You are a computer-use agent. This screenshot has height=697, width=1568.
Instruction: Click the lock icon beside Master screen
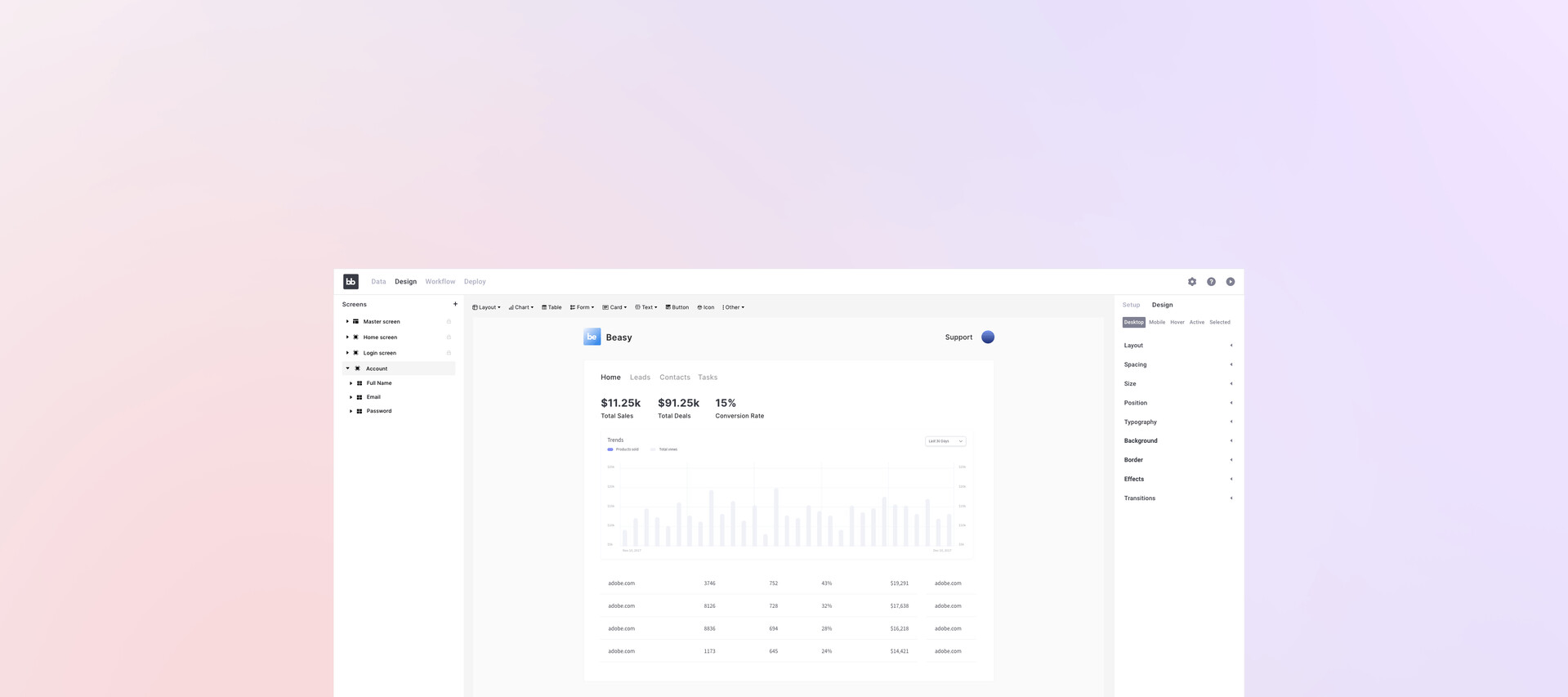tap(449, 322)
